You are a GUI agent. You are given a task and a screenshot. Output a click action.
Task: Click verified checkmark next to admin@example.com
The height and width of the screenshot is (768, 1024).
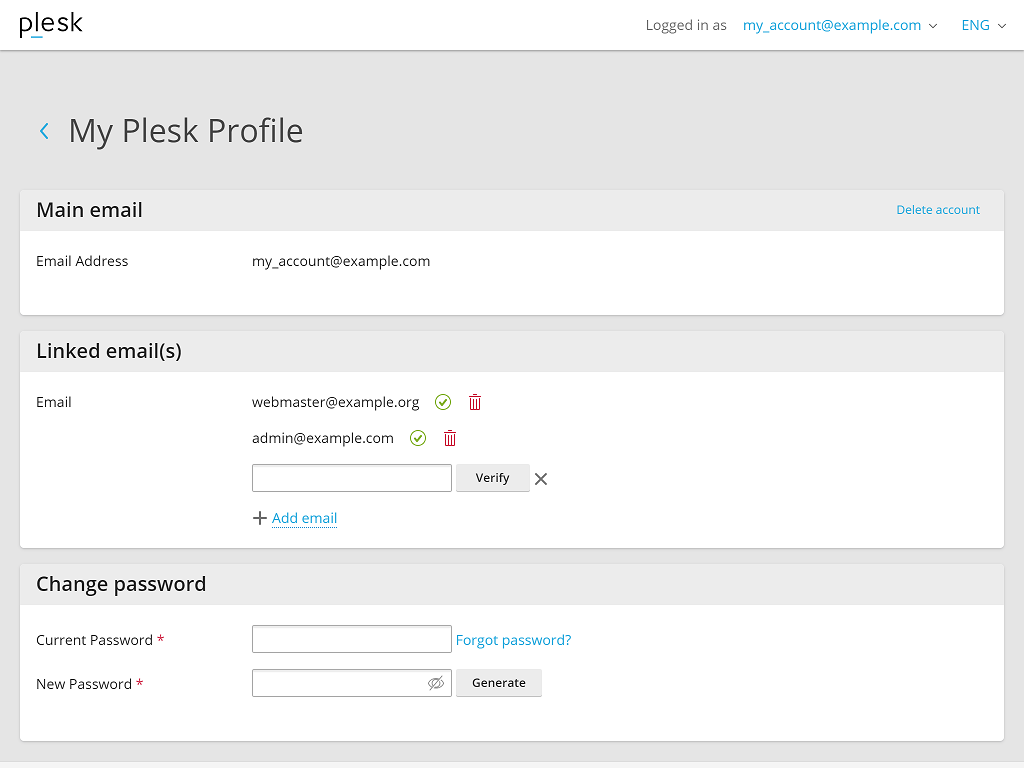point(418,438)
